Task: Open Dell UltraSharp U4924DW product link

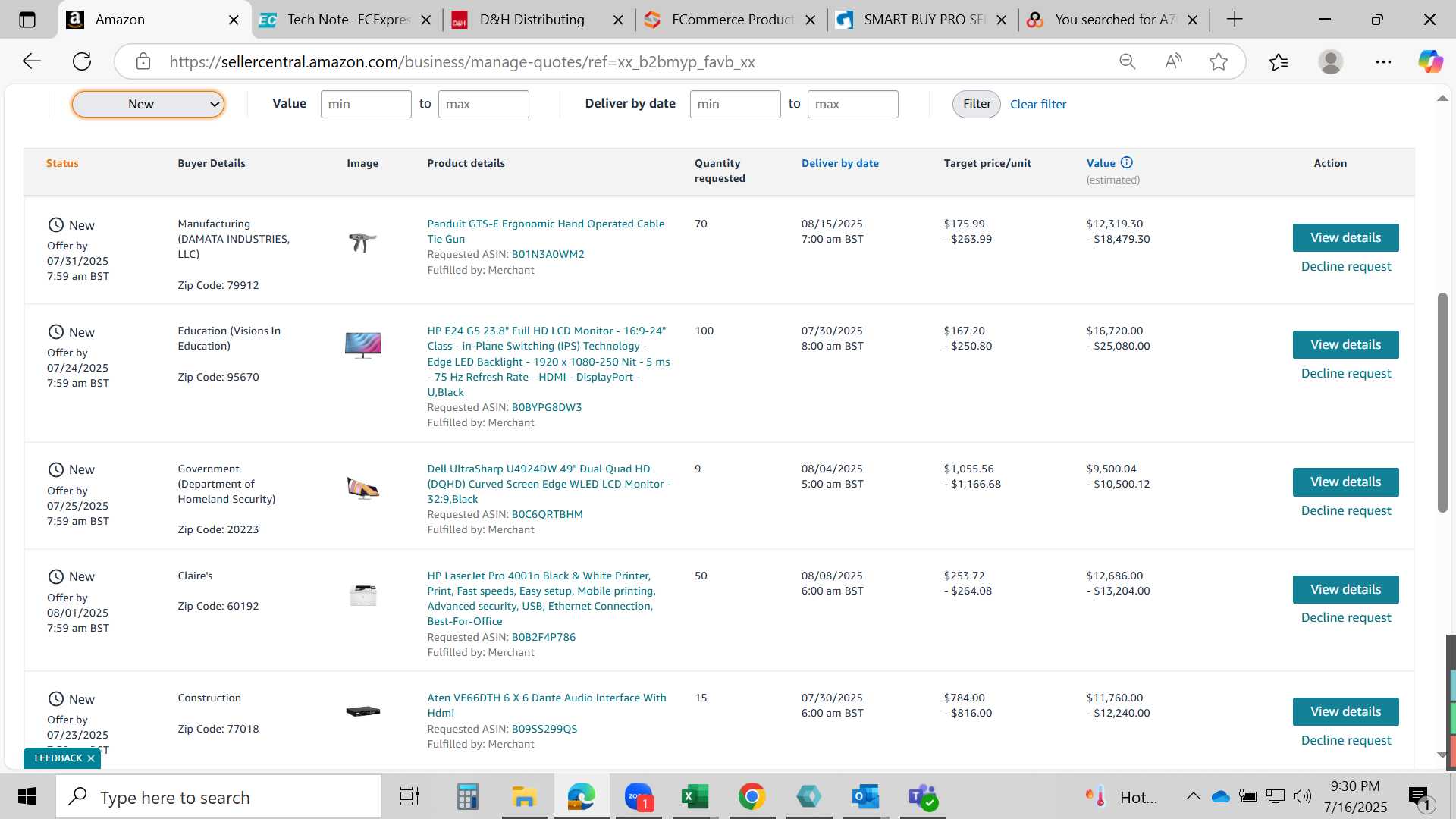Action: pos(548,484)
